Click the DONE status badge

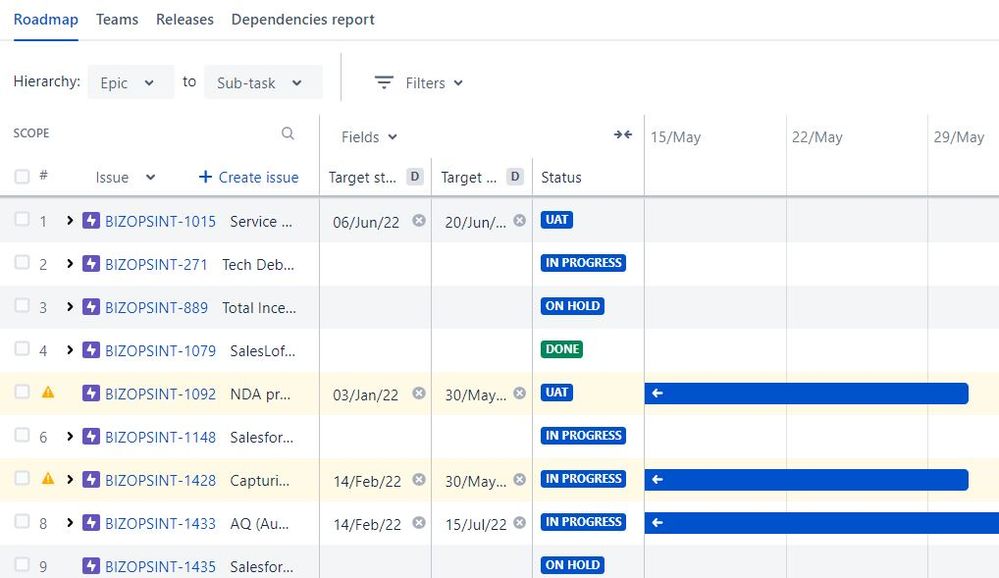point(562,349)
